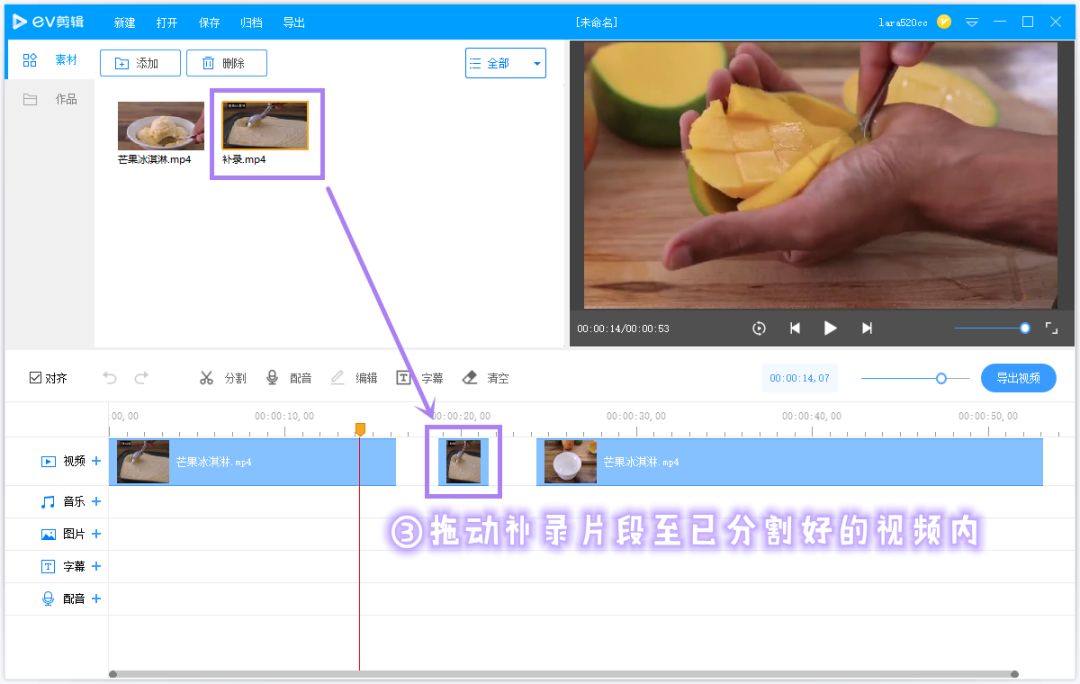Click the 图片 track image icon
Image resolution: width=1080 pixels, height=684 pixels.
pos(48,535)
